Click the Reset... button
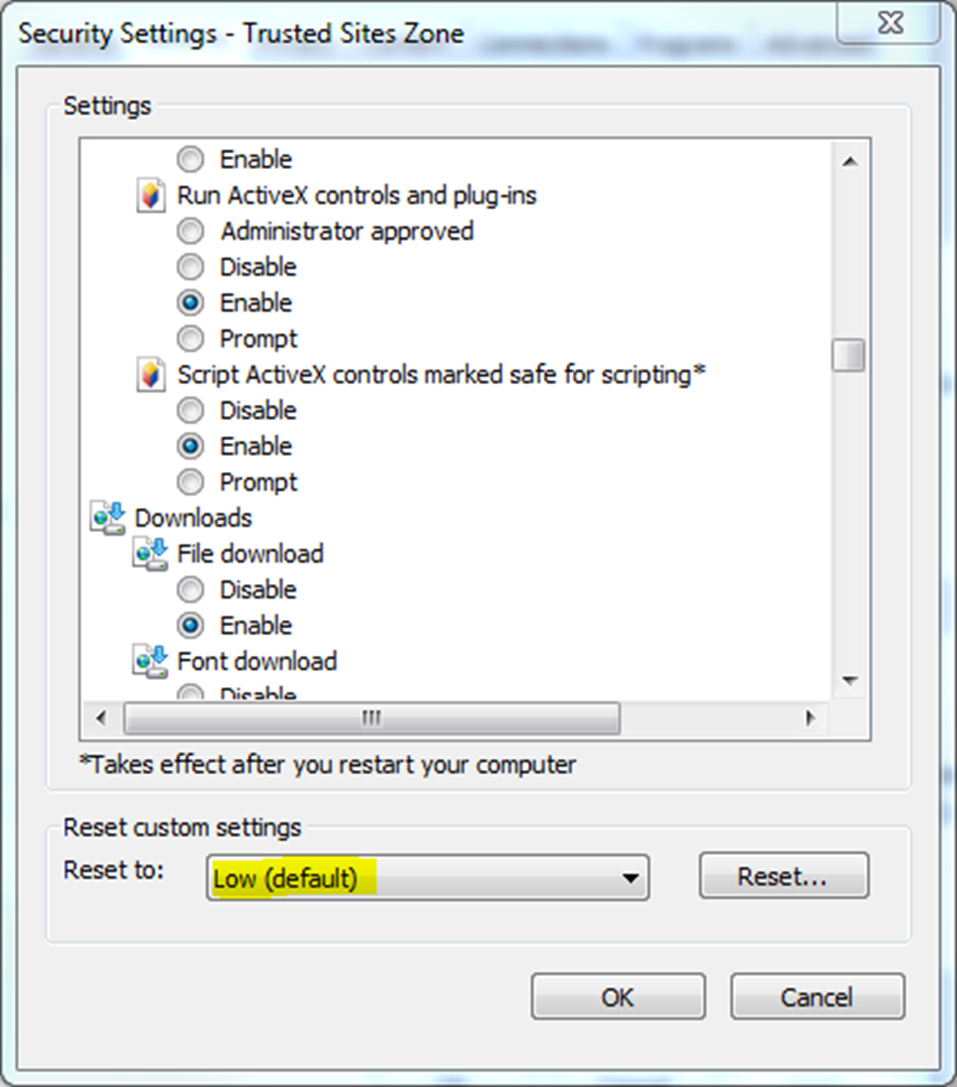This screenshot has height=1087, width=957. coord(783,877)
